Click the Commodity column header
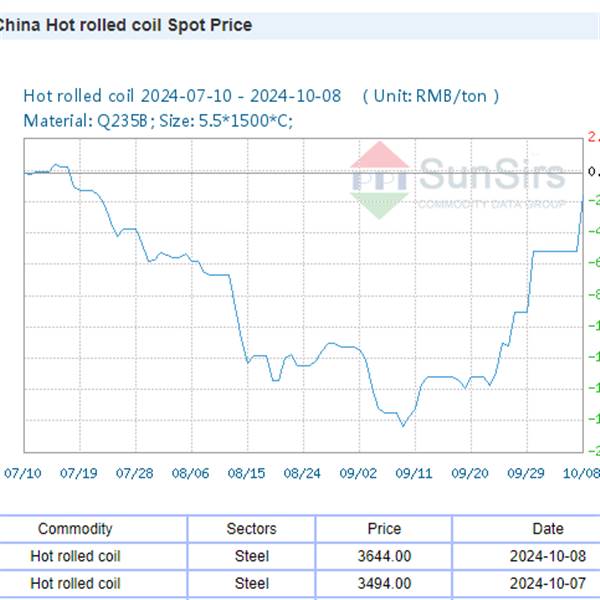Image resolution: width=600 pixels, height=600 pixels. point(75,529)
